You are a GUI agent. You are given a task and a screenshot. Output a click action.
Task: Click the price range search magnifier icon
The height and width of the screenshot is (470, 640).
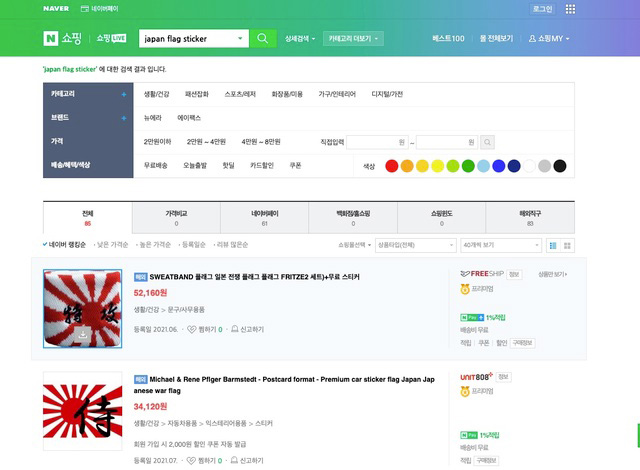pyautogui.click(x=487, y=143)
